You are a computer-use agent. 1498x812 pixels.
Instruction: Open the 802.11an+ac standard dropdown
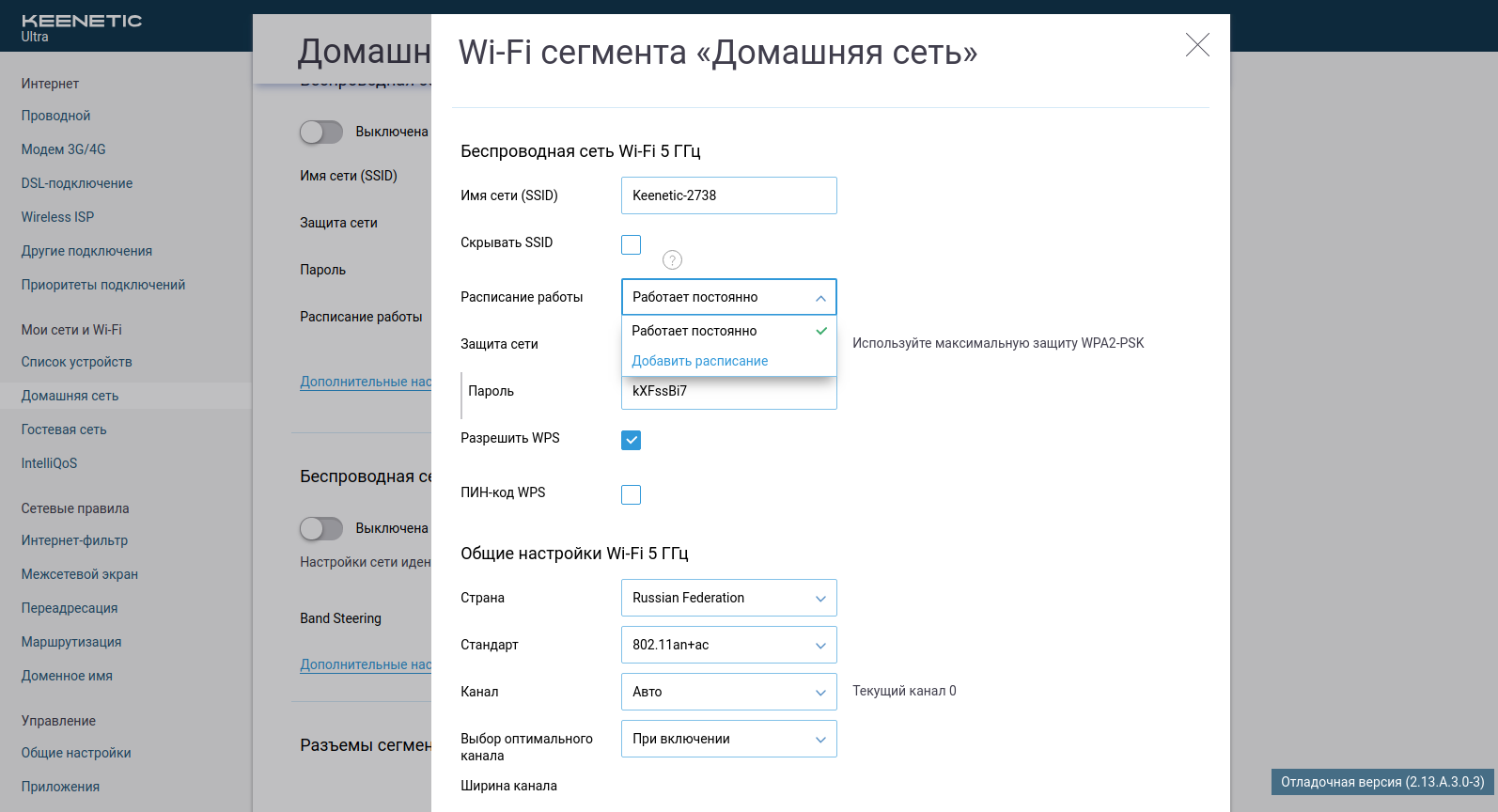729,645
